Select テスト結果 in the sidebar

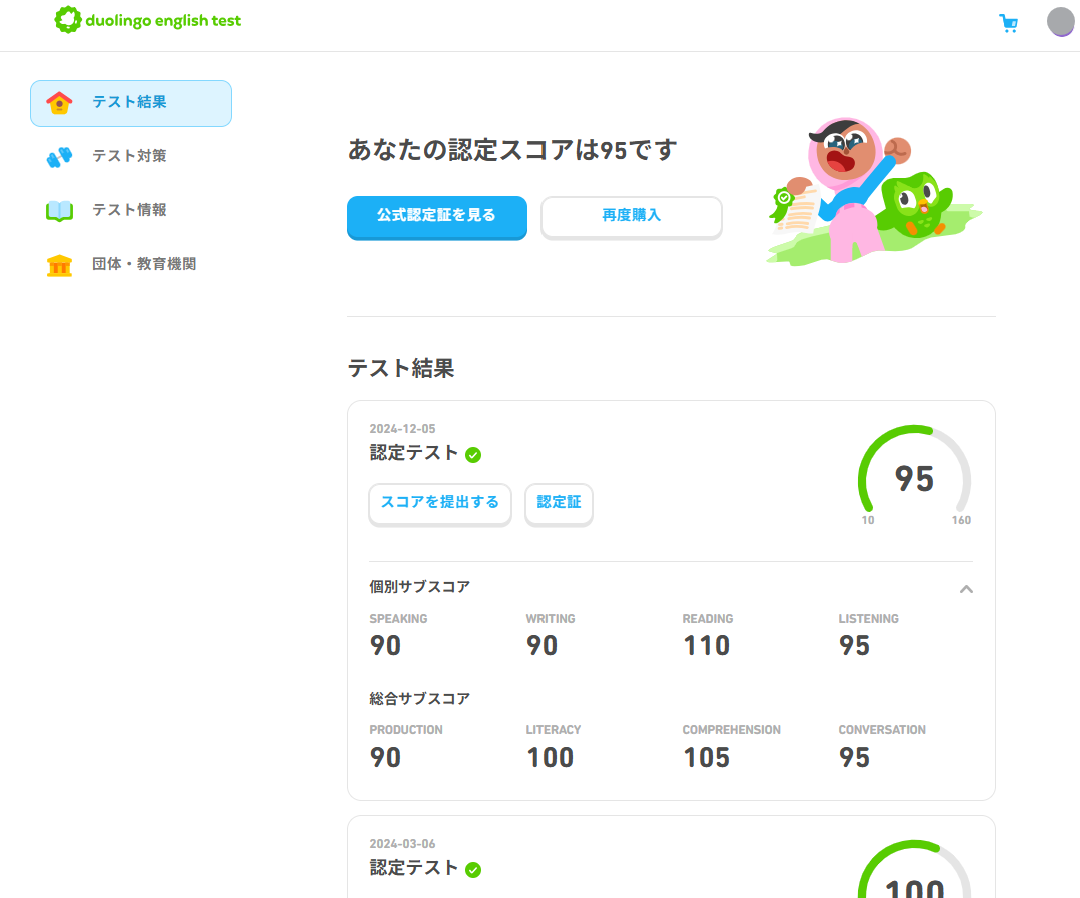pos(131,103)
